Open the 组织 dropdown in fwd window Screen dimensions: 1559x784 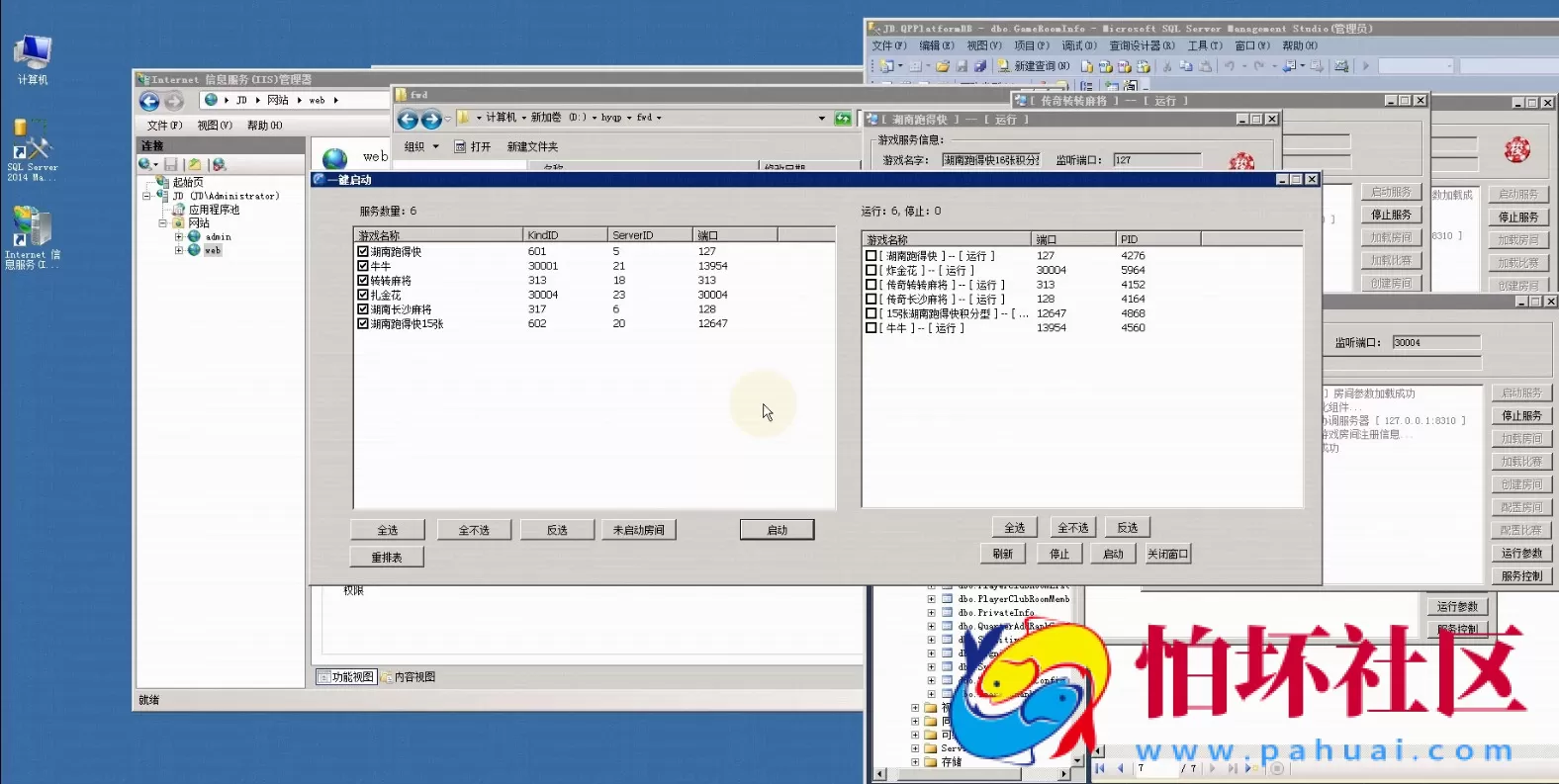tap(421, 146)
